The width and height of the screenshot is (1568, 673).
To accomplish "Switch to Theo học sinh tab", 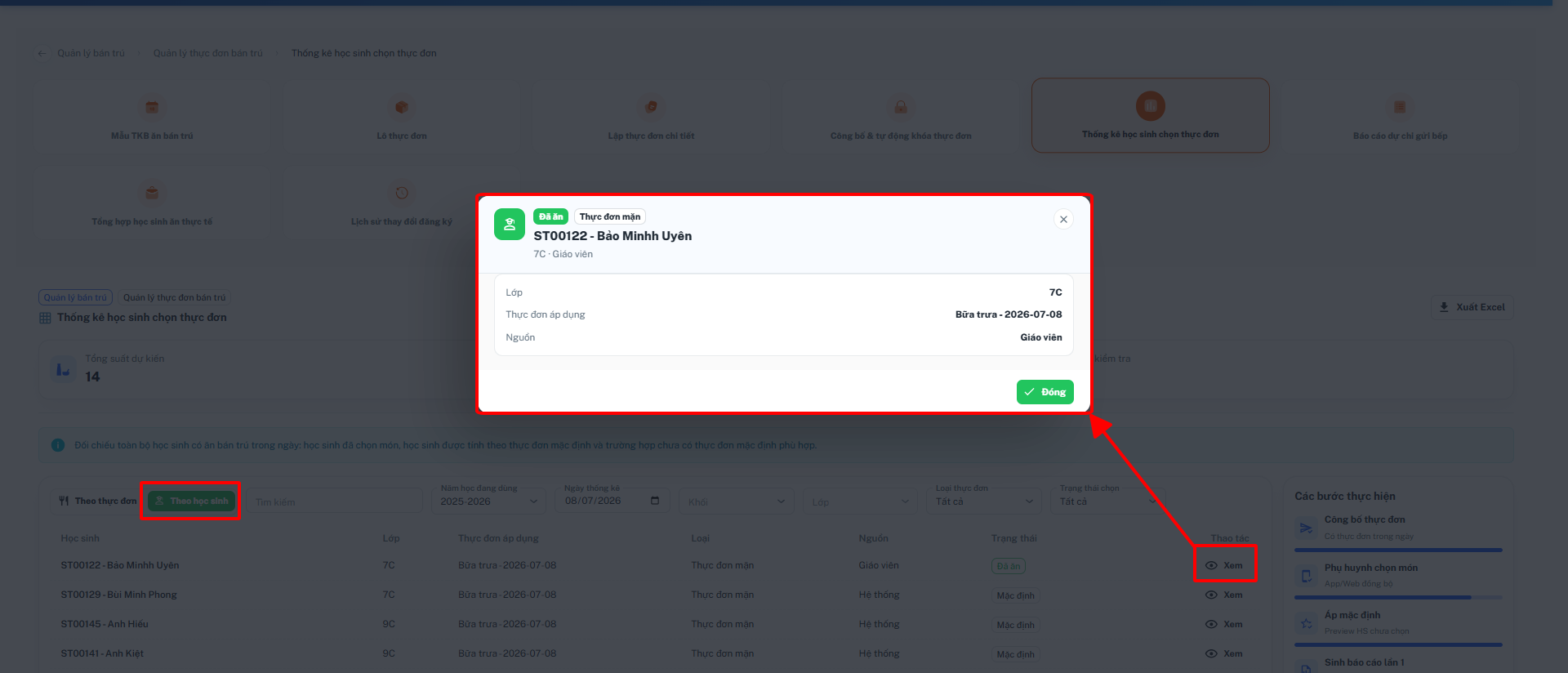I will (192, 501).
